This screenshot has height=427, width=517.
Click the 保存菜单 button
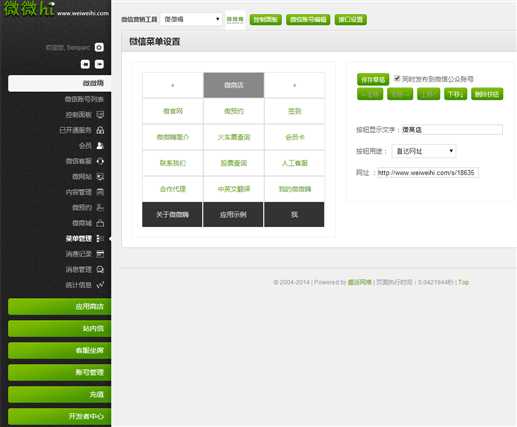(373, 79)
